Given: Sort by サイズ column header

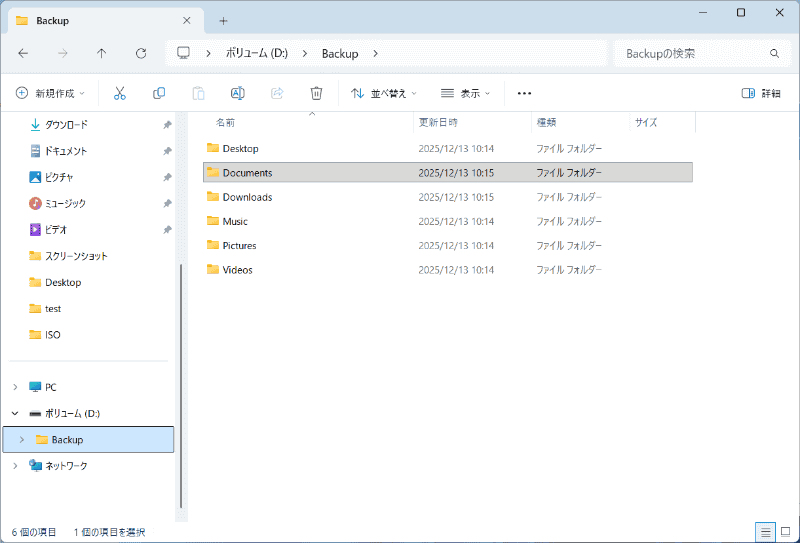Looking at the screenshot, I should pyautogui.click(x=646, y=122).
